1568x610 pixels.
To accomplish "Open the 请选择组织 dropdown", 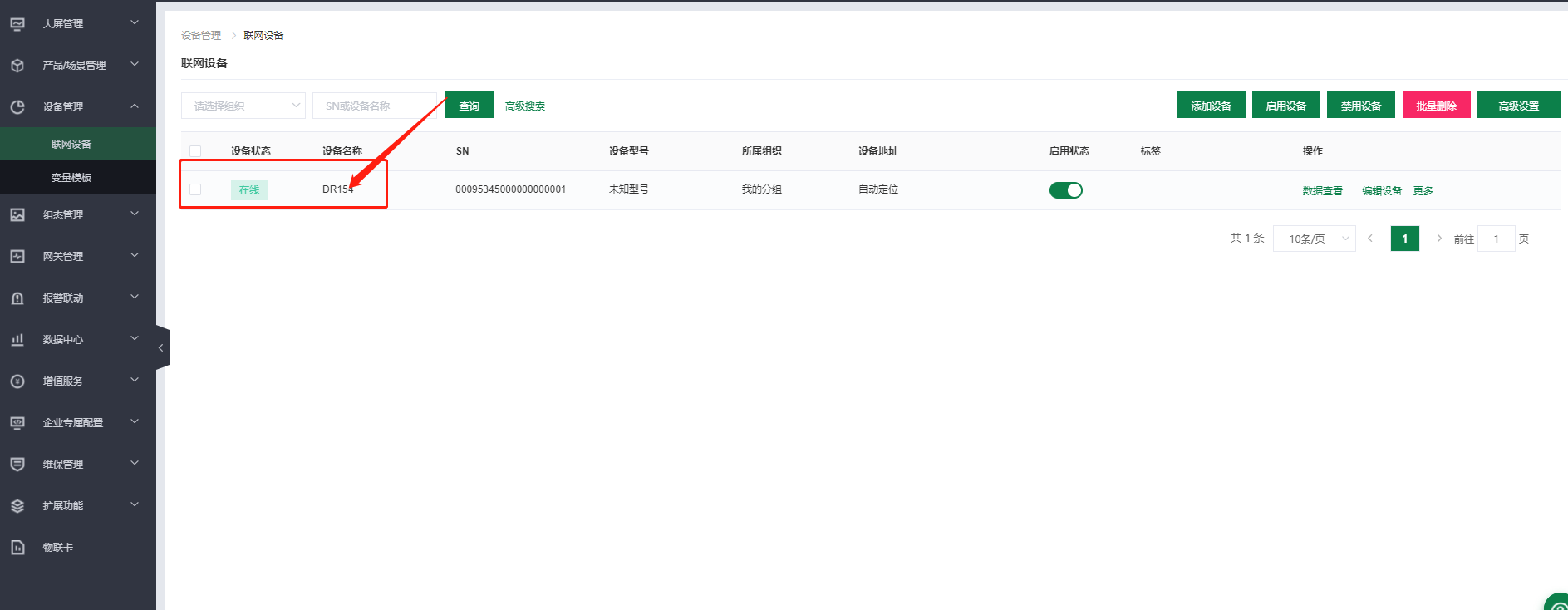I will (243, 106).
